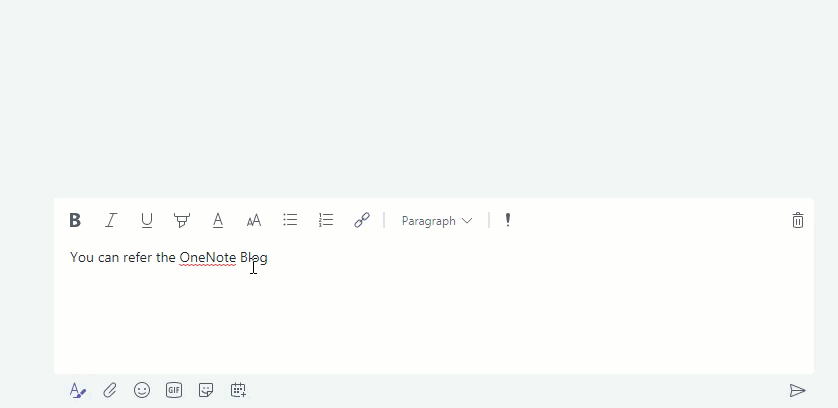Send the message
838x408 pixels.
tap(797, 391)
